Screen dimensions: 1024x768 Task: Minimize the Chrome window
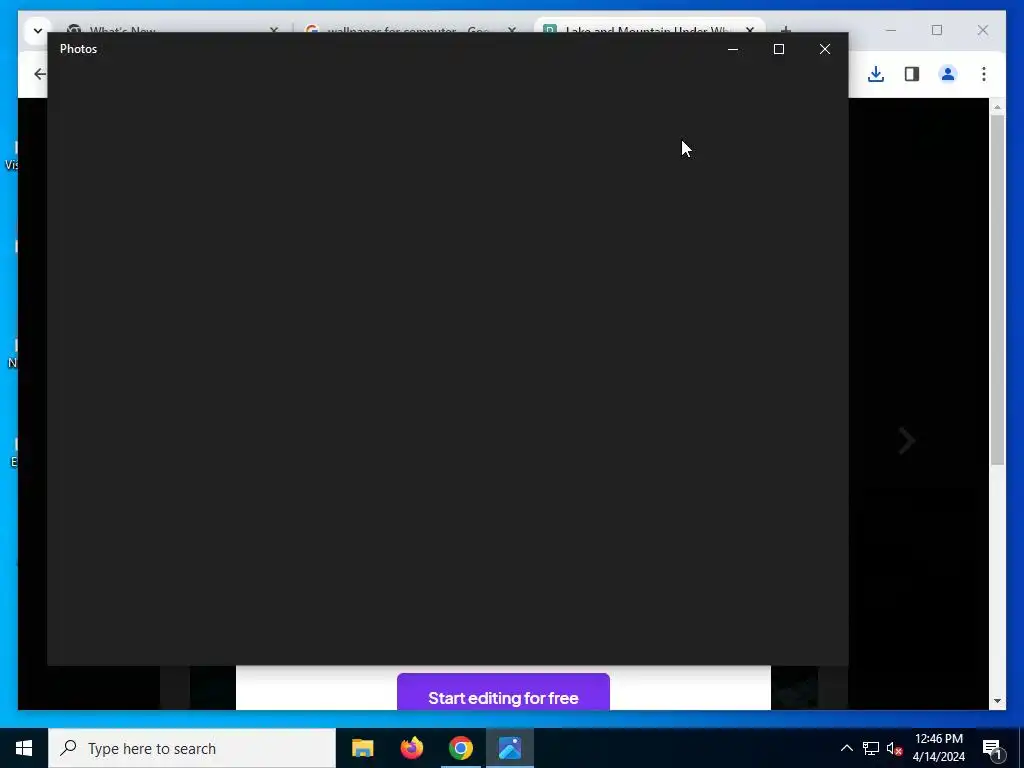890,30
